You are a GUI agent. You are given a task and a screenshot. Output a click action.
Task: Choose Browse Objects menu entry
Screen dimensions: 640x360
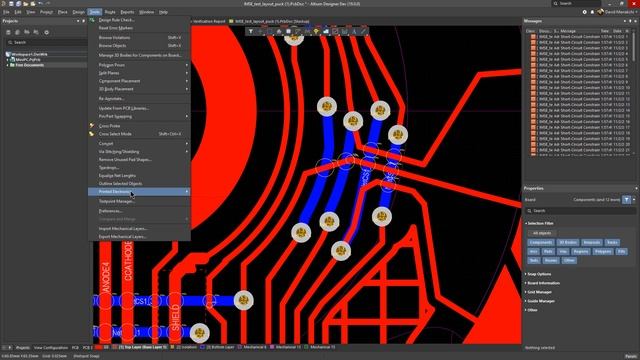(x=139, y=46)
